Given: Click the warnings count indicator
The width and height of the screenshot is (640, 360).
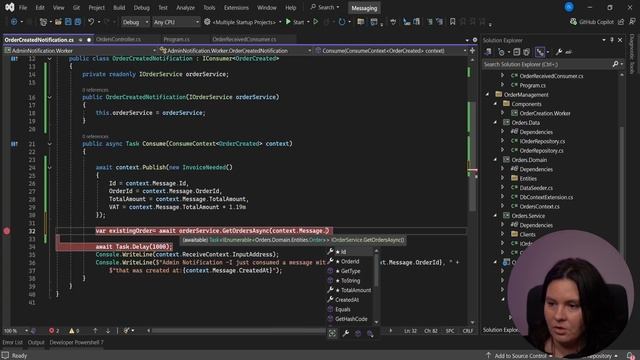Looking at the screenshot, I should click(74, 331).
